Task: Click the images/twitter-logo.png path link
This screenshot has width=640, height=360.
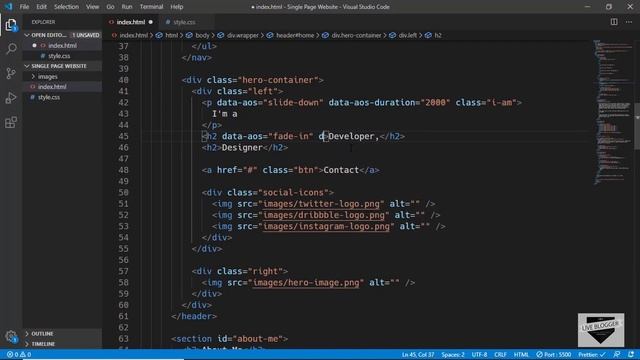Action: point(323,203)
